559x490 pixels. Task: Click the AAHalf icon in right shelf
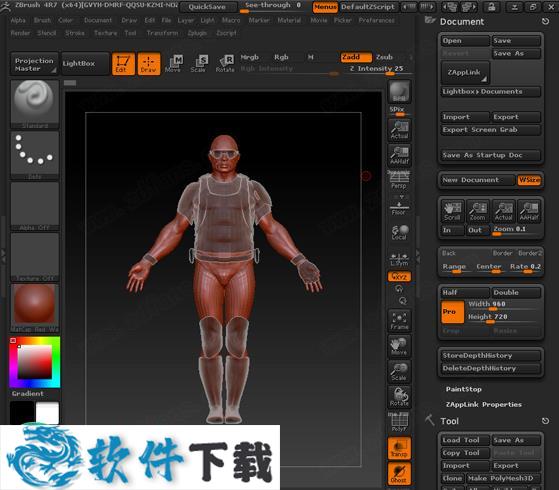[399, 156]
